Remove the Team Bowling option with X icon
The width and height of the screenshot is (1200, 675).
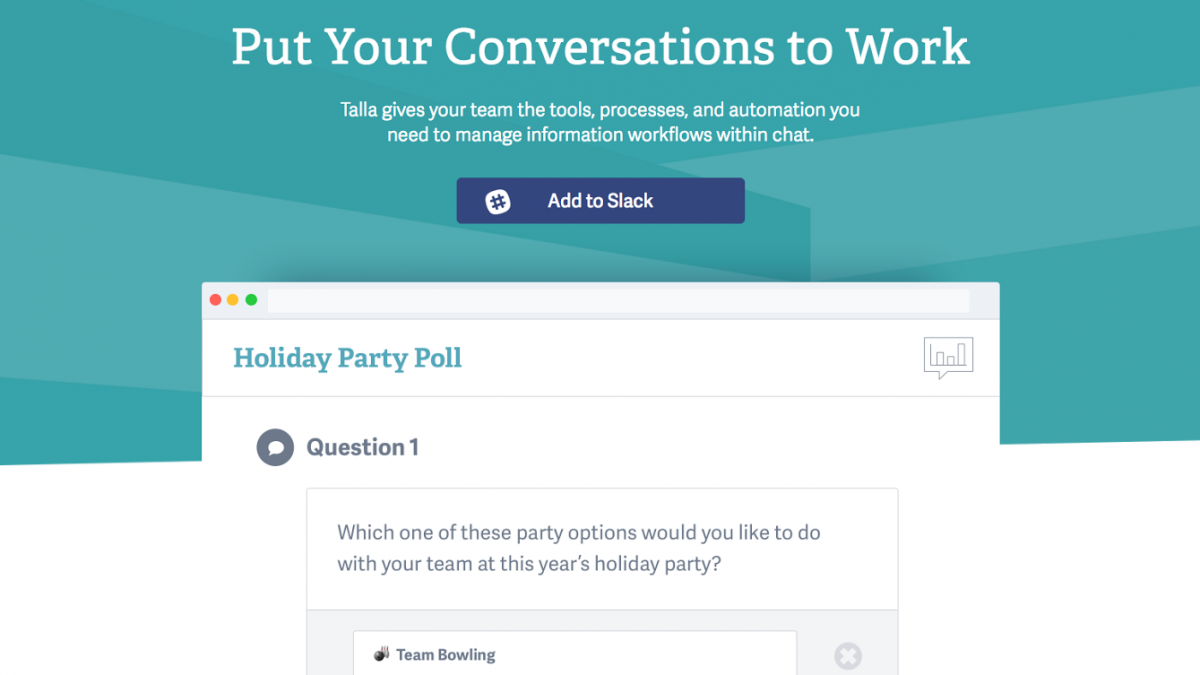(x=848, y=656)
